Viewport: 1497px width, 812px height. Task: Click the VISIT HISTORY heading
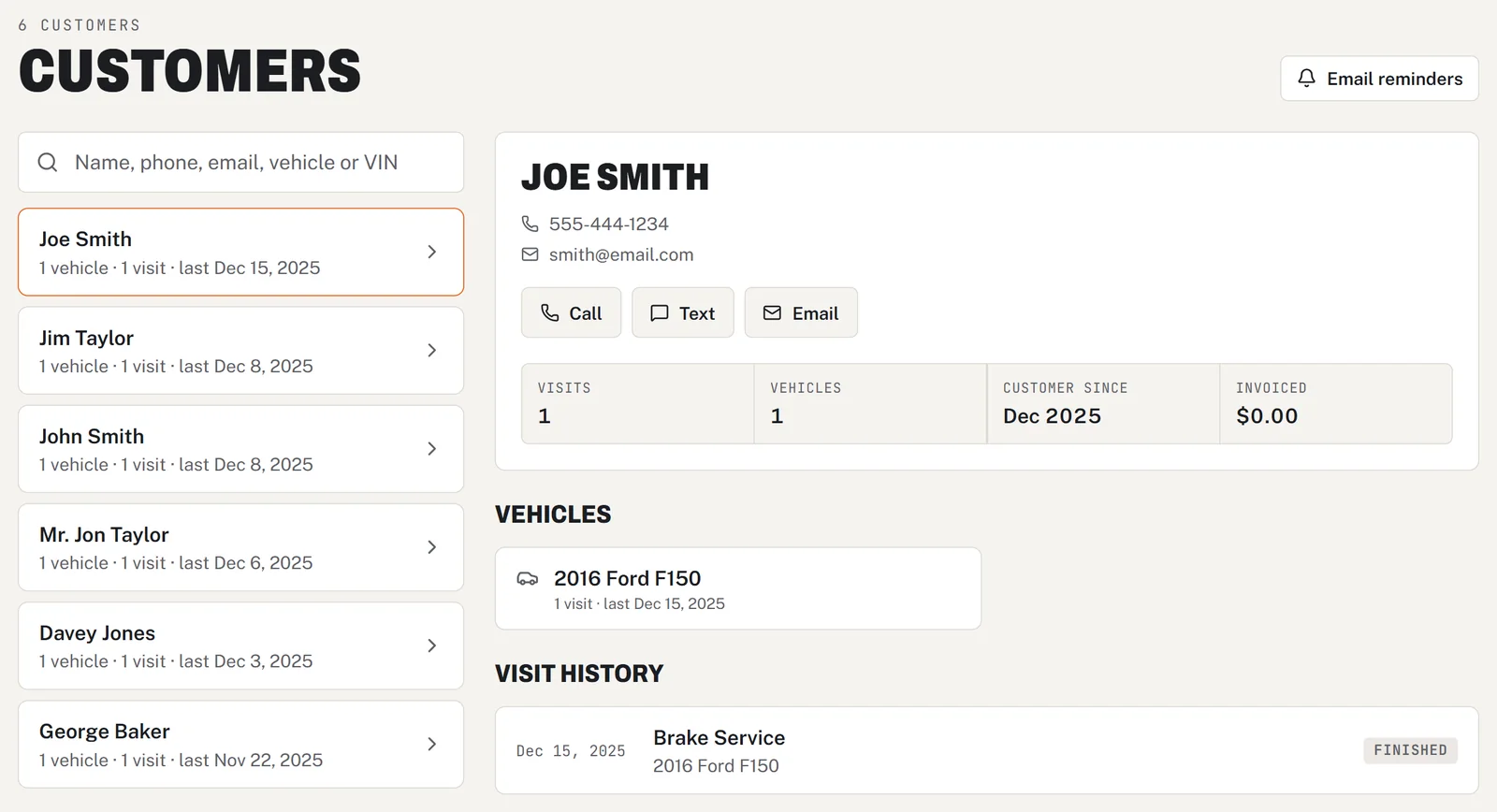pyautogui.click(x=579, y=674)
